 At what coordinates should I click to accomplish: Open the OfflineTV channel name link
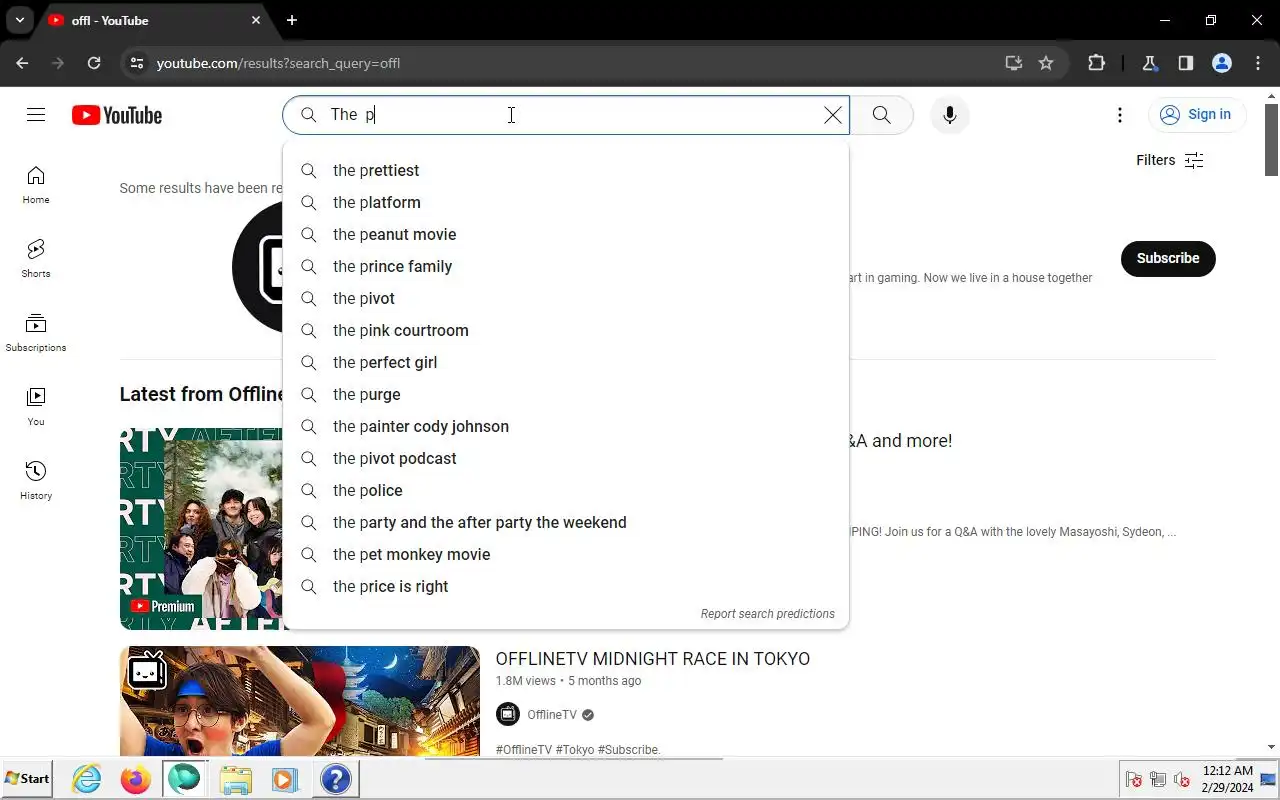[552, 715]
